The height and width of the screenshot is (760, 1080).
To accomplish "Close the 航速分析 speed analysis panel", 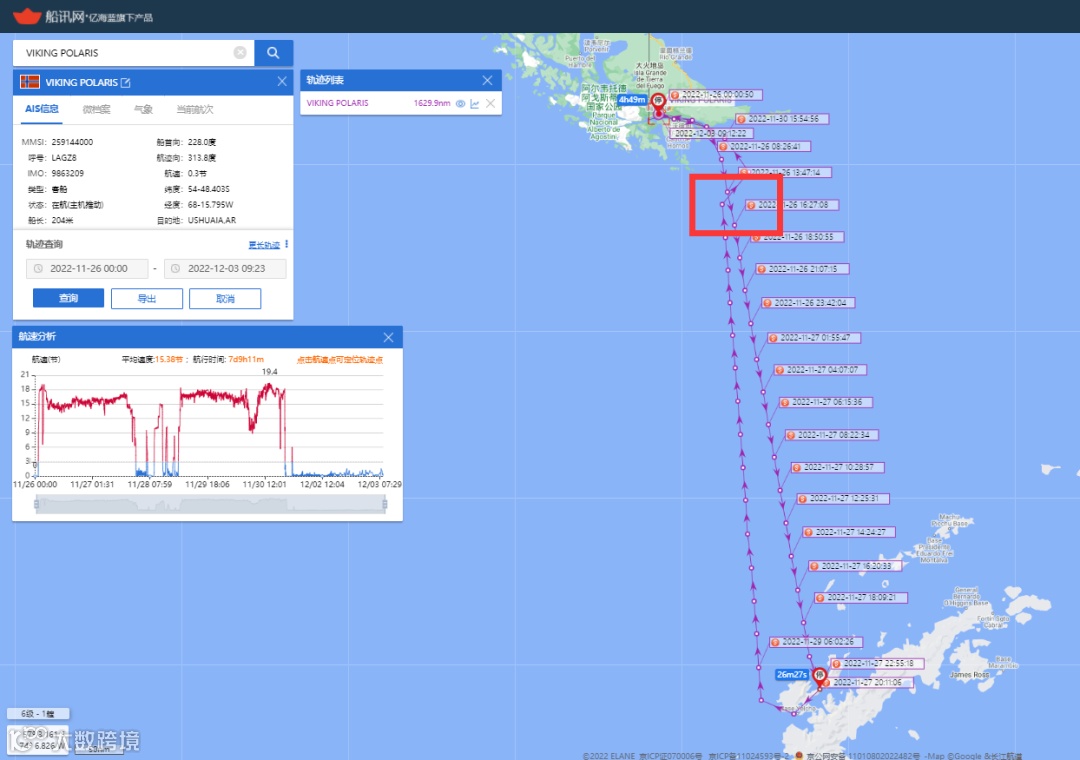I will tap(388, 337).
